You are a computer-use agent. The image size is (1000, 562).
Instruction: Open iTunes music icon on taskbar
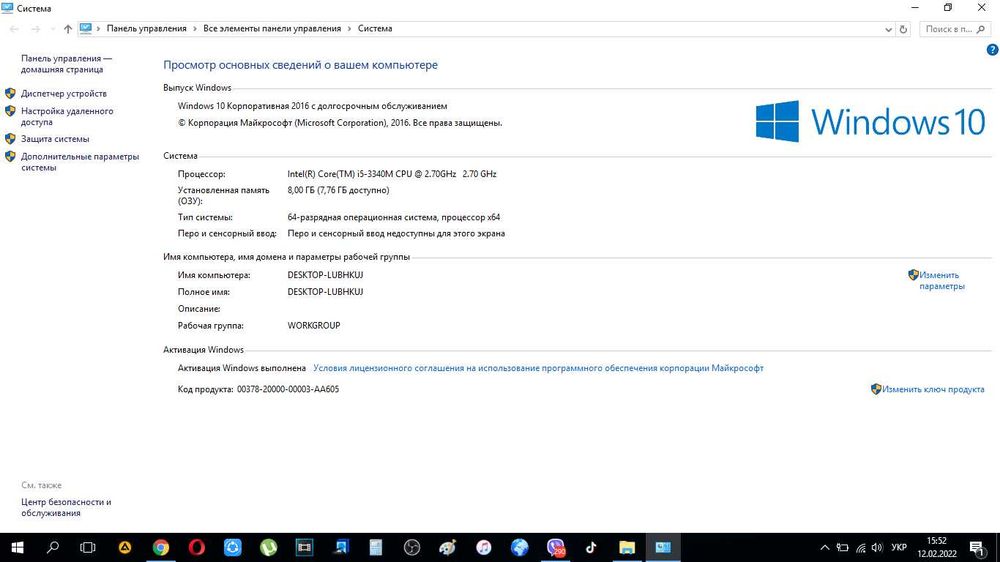coord(483,547)
